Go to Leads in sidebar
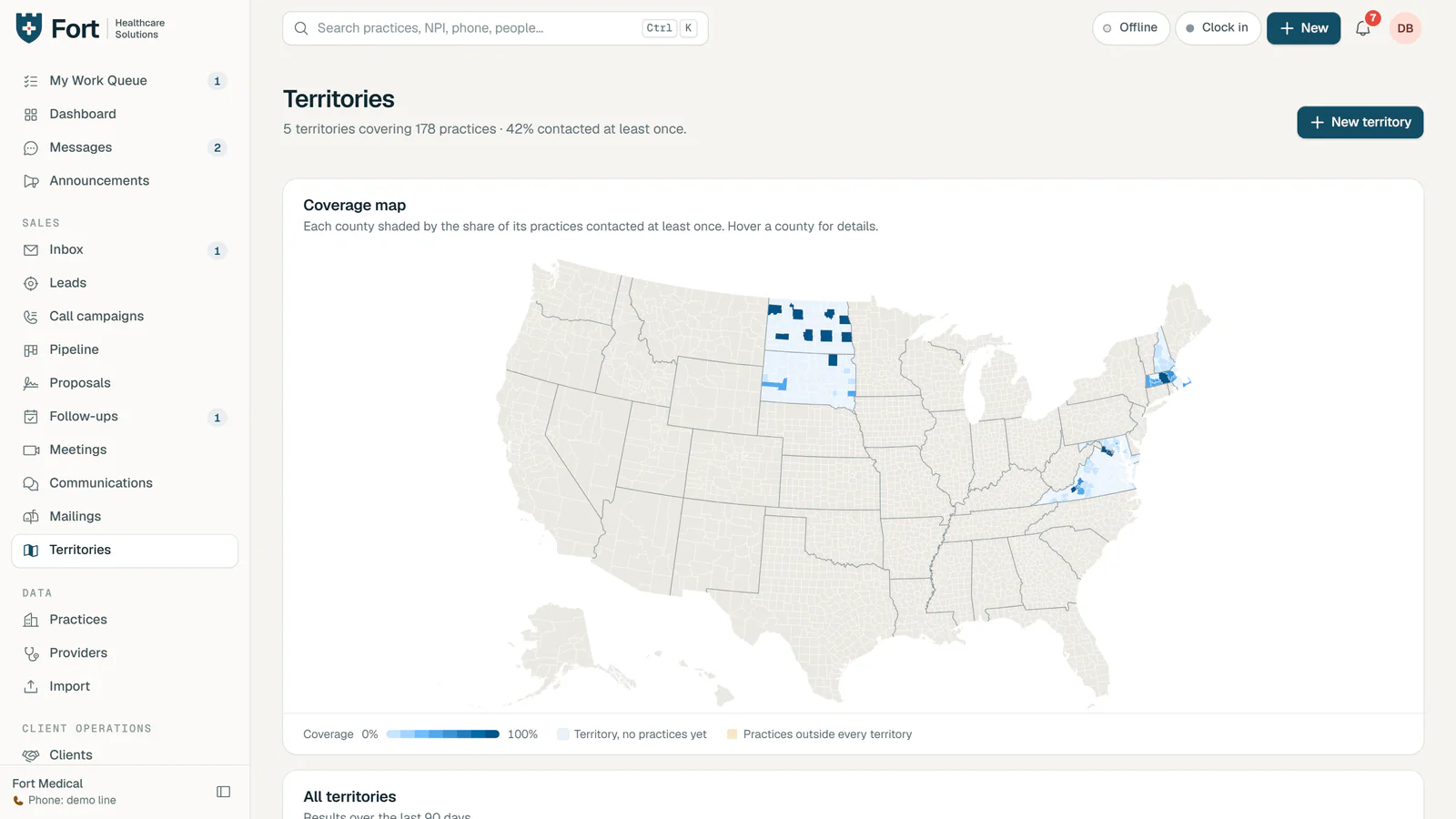The width and height of the screenshot is (1456, 819). click(x=125, y=283)
